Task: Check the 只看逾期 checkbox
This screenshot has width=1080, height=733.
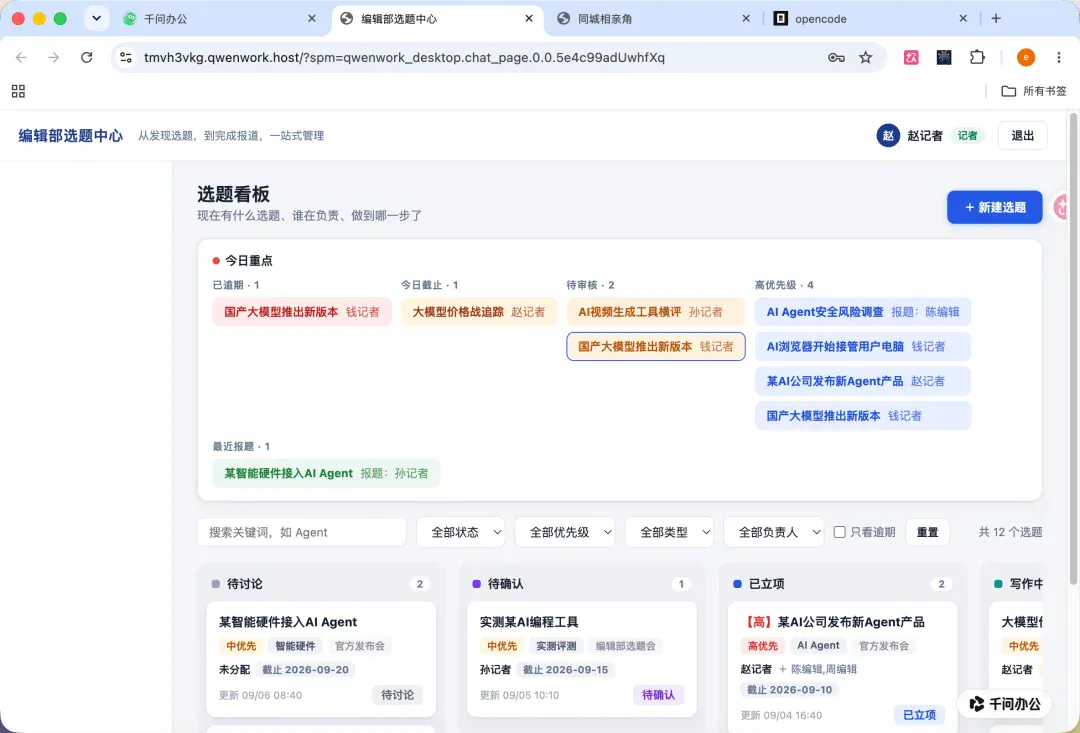Action: point(839,532)
